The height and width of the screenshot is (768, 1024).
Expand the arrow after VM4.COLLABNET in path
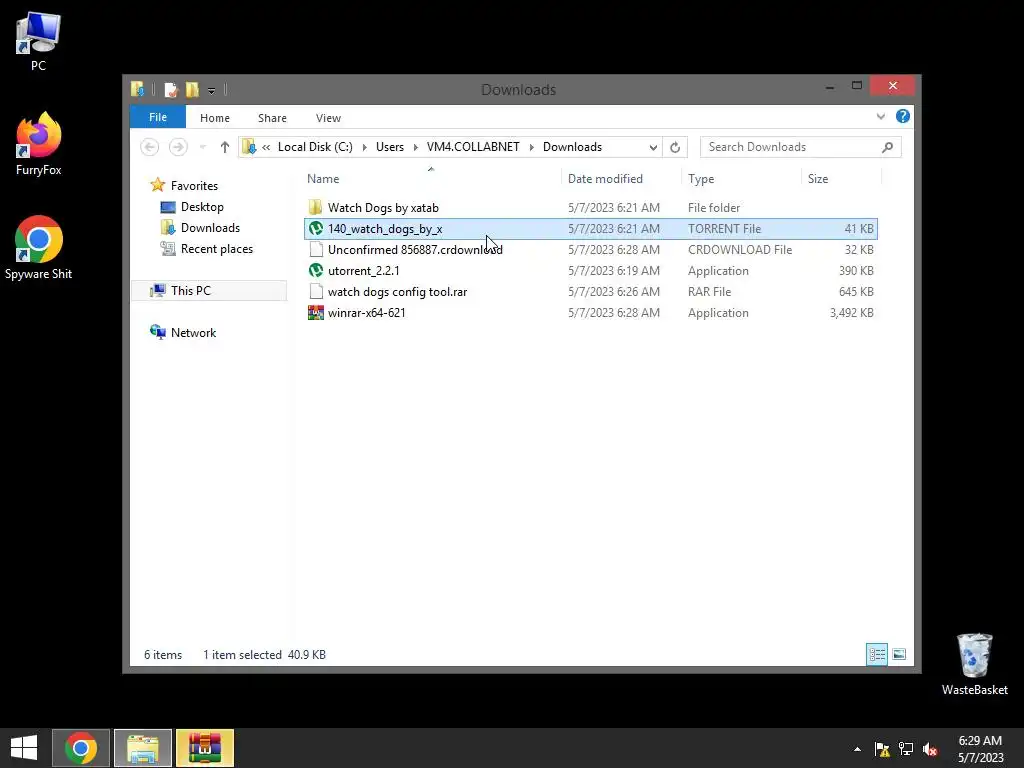pyautogui.click(x=531, y=147)
